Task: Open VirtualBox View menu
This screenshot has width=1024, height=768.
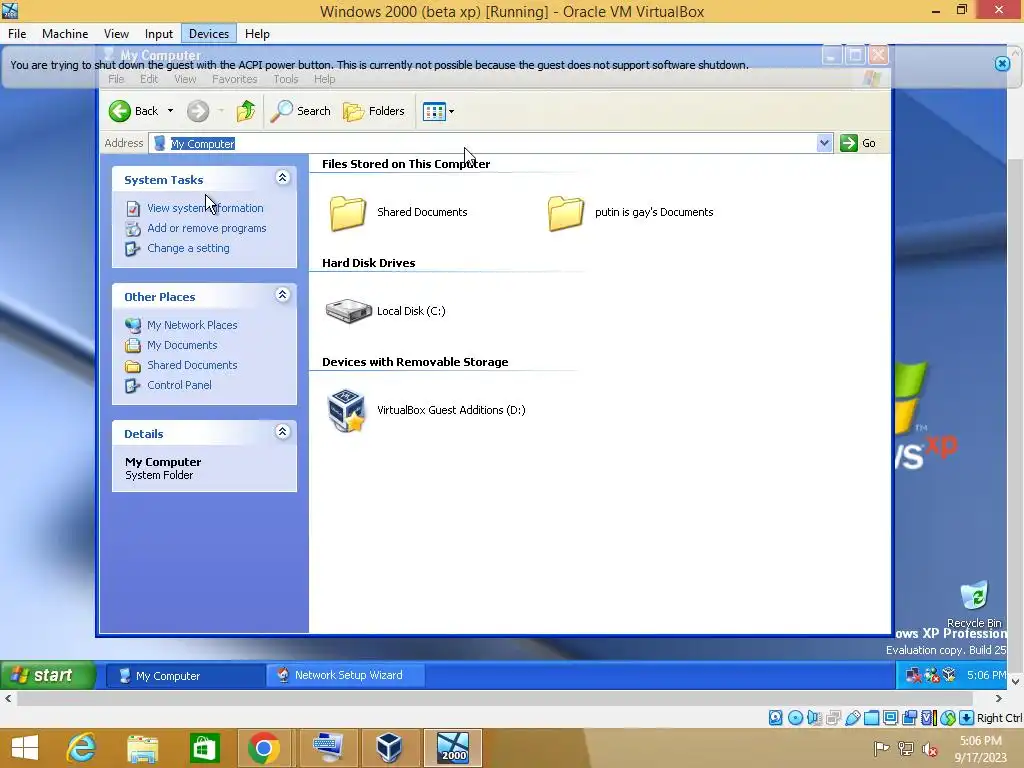Action: coord(116,34)
